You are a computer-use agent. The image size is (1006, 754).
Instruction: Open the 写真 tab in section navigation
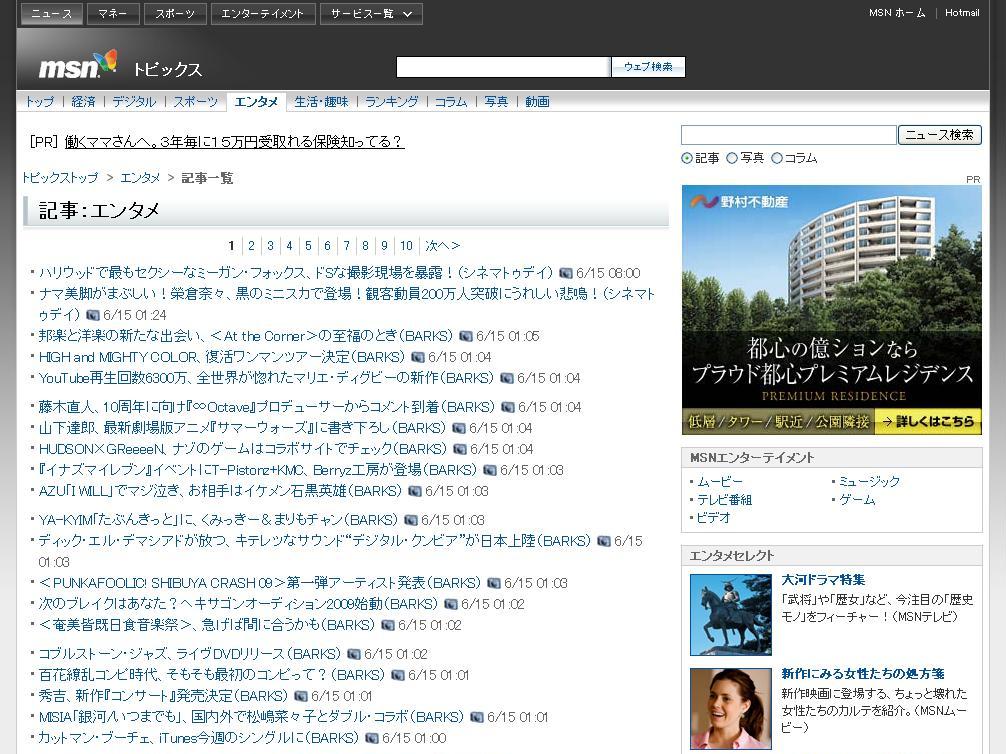pyautogui.click(x=496, y=101)
